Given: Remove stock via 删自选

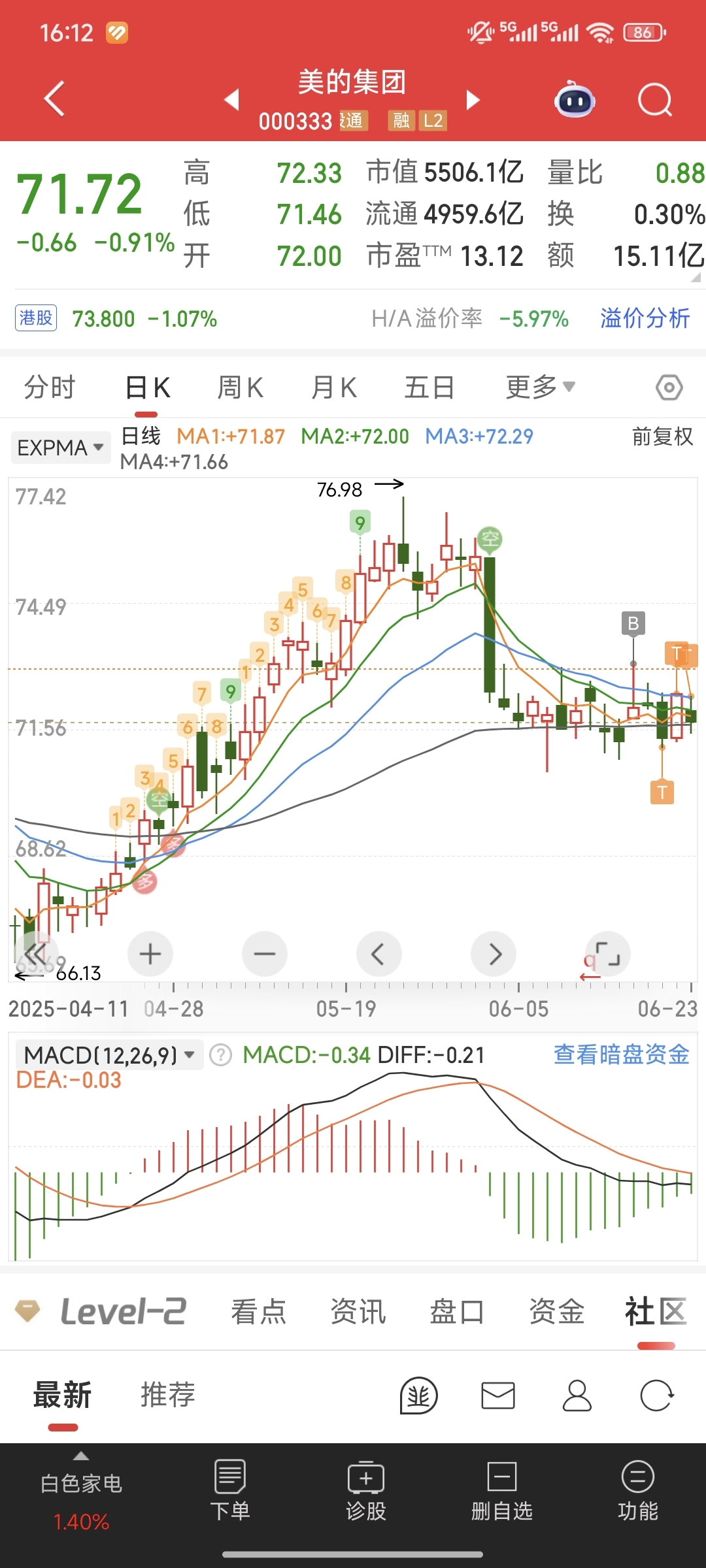Looking at the screenshot, I should pos(502,1490).
